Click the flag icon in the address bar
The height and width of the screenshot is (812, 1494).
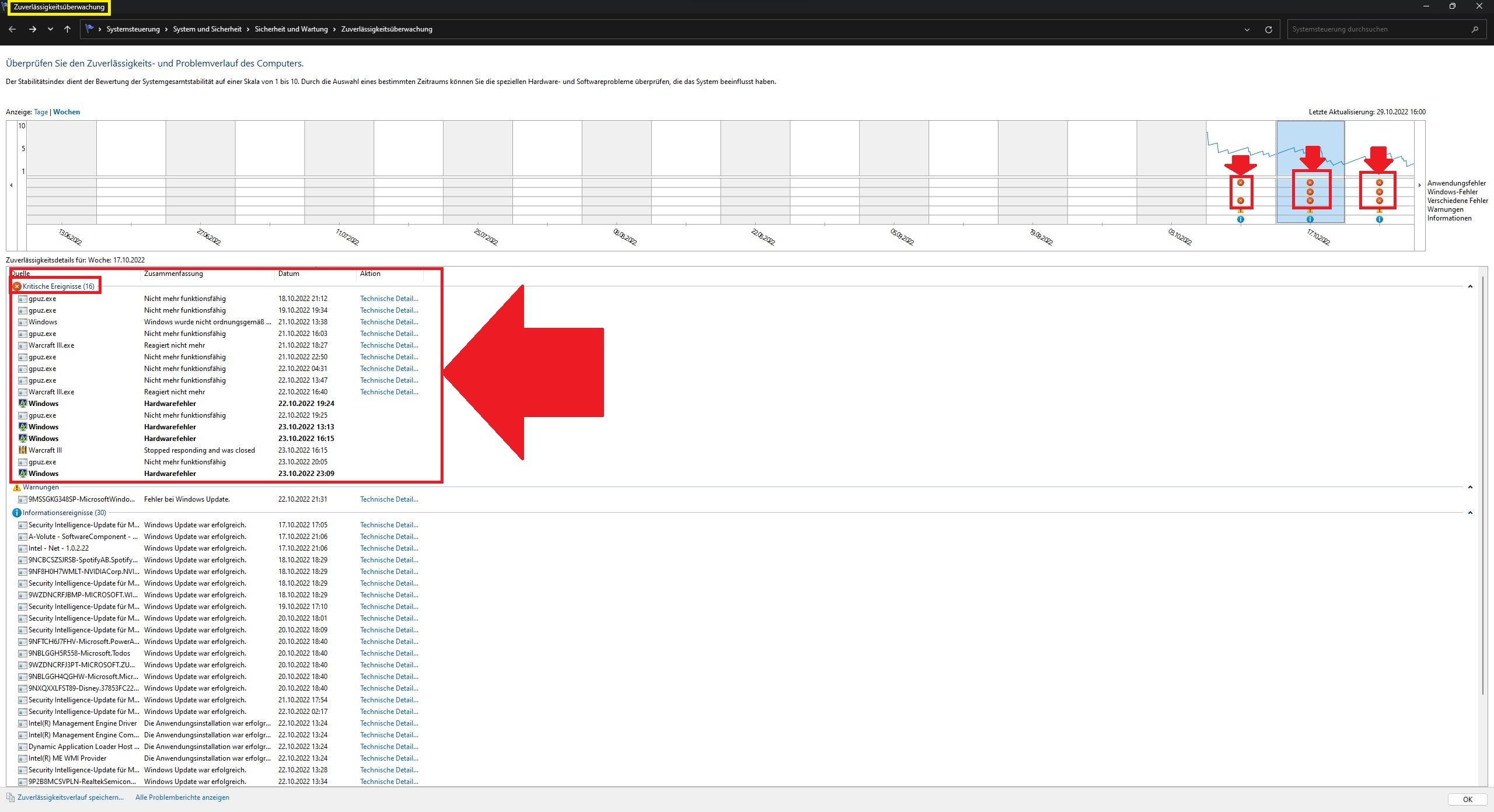tap(89, 29)
